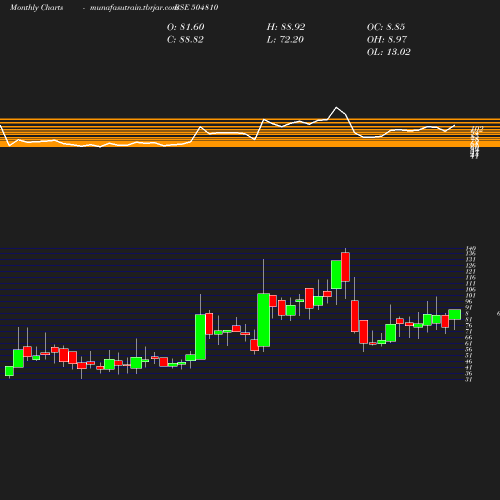Click the 36 price axis label
This screenshot has height=500, width=500.
(469, 374)
